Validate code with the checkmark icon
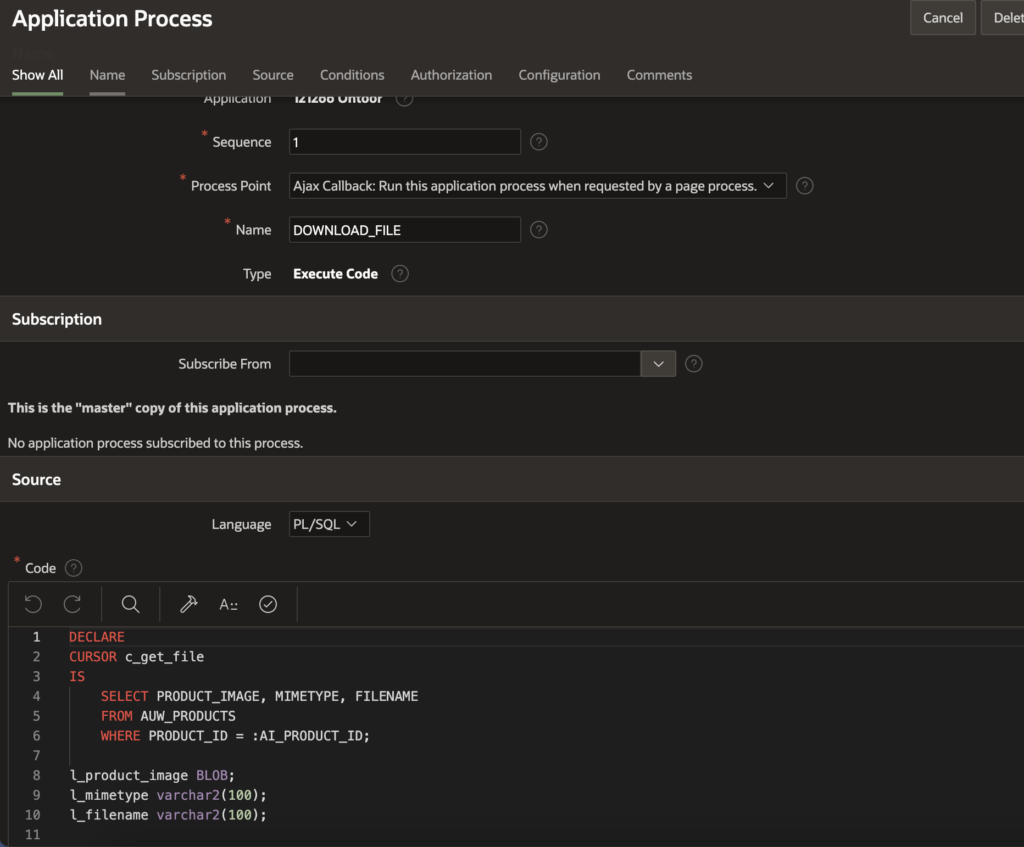The height and width of the screenshot is (847, 1024). click(268, 604)
